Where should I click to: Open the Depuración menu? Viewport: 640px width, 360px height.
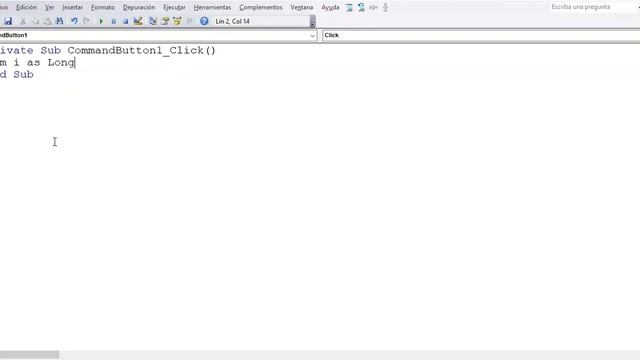[139, 7]
